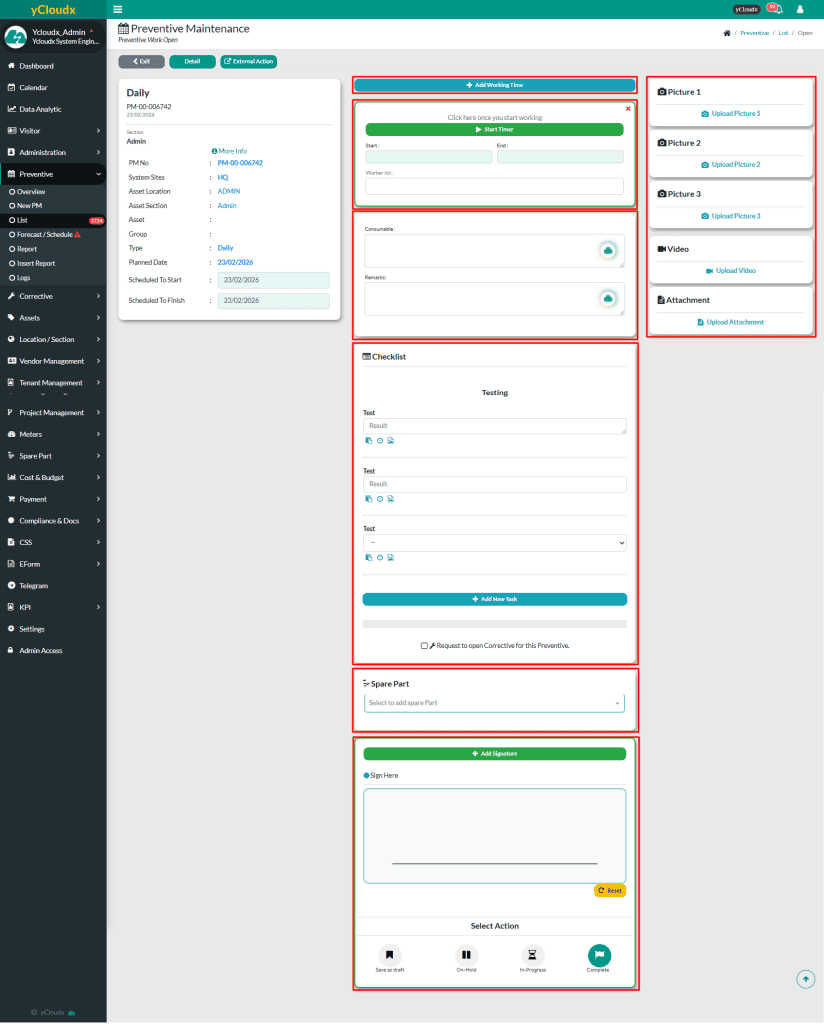Click the cloud icon in Consumable field
The height and width of the screenshot is (1024, 824).
[x=607, y=251]
